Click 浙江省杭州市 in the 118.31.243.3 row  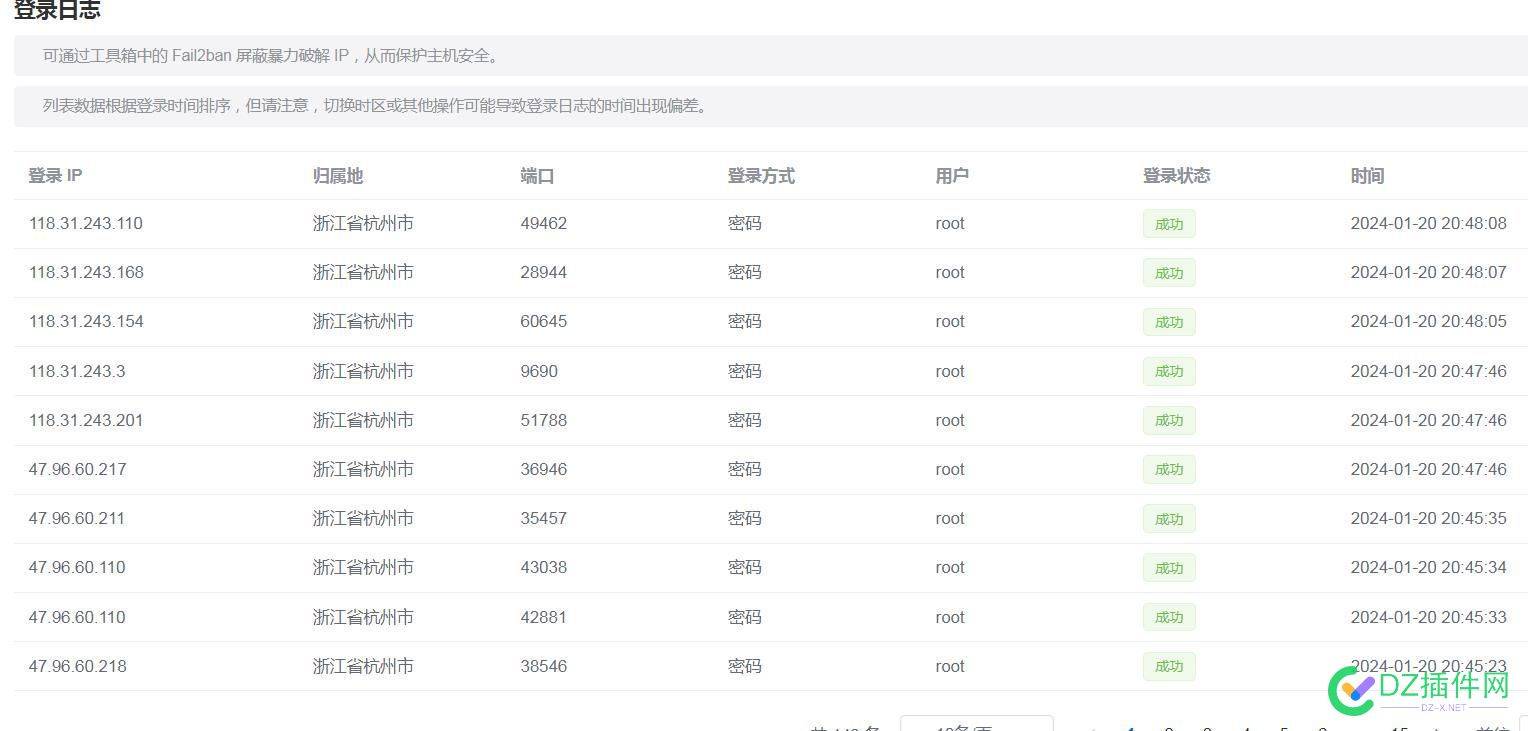pos(363,372)
